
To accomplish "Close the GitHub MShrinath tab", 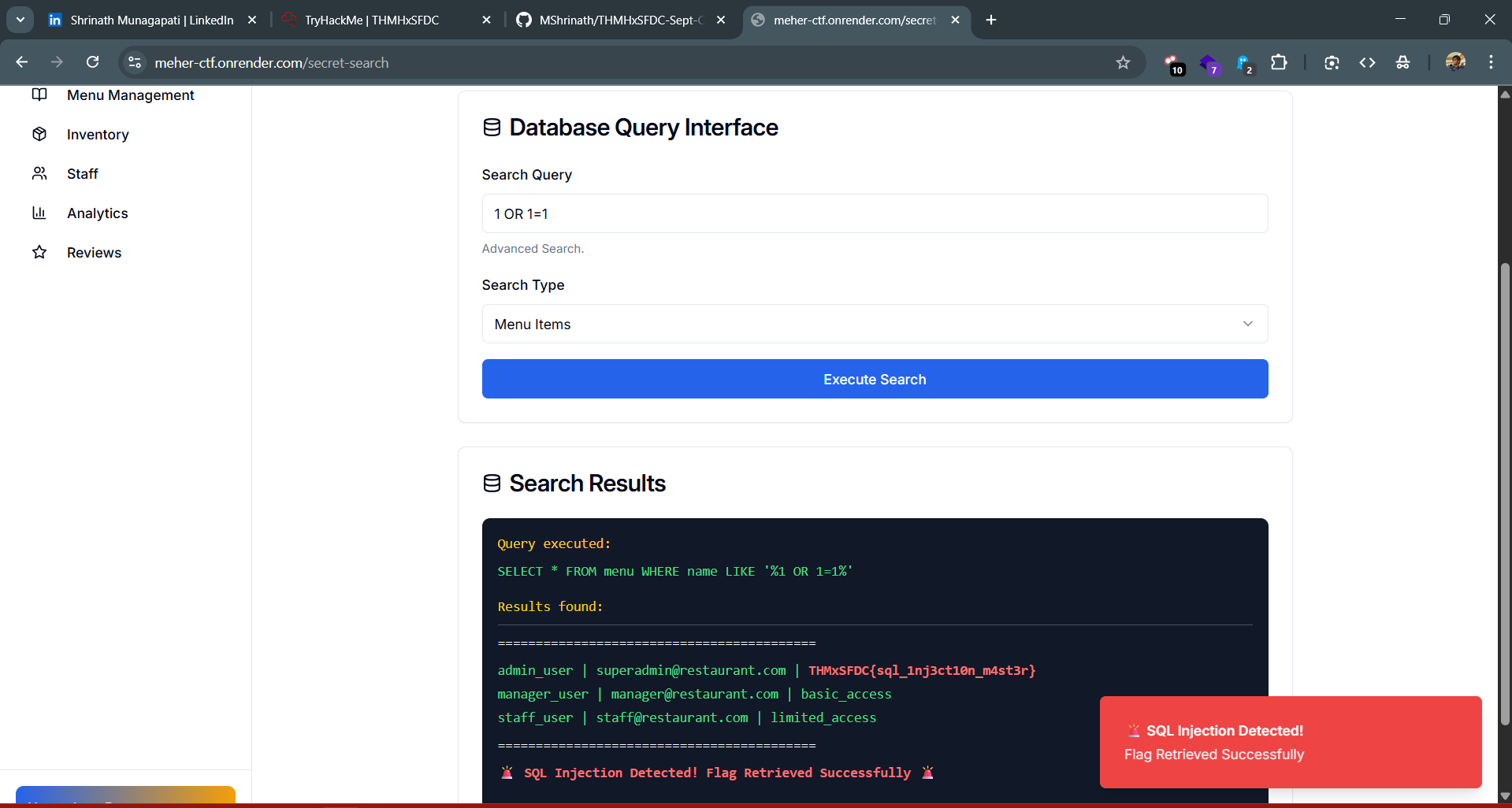I will point(721,20).
